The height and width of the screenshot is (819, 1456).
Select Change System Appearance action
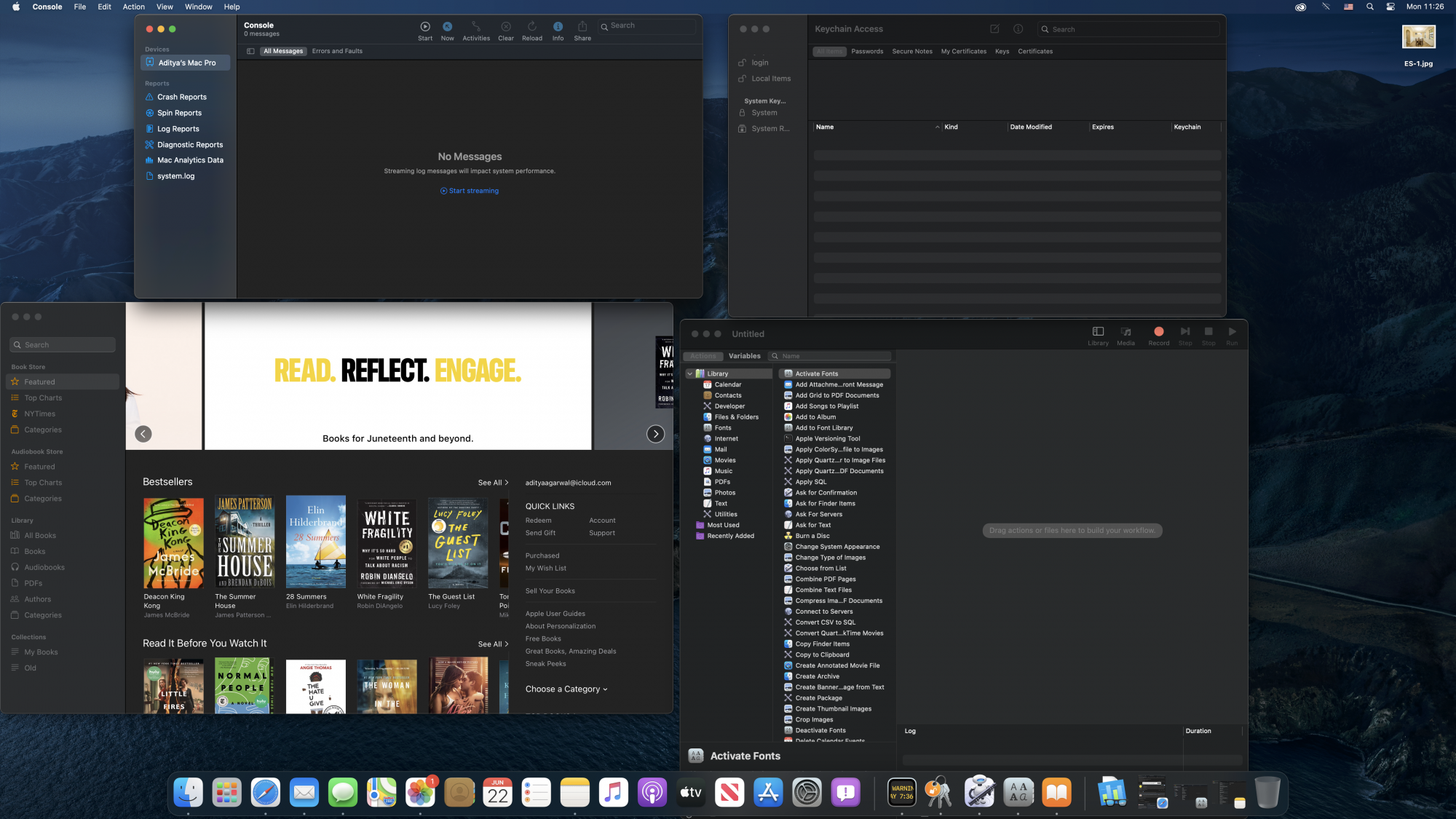click(x=836, y=547)
